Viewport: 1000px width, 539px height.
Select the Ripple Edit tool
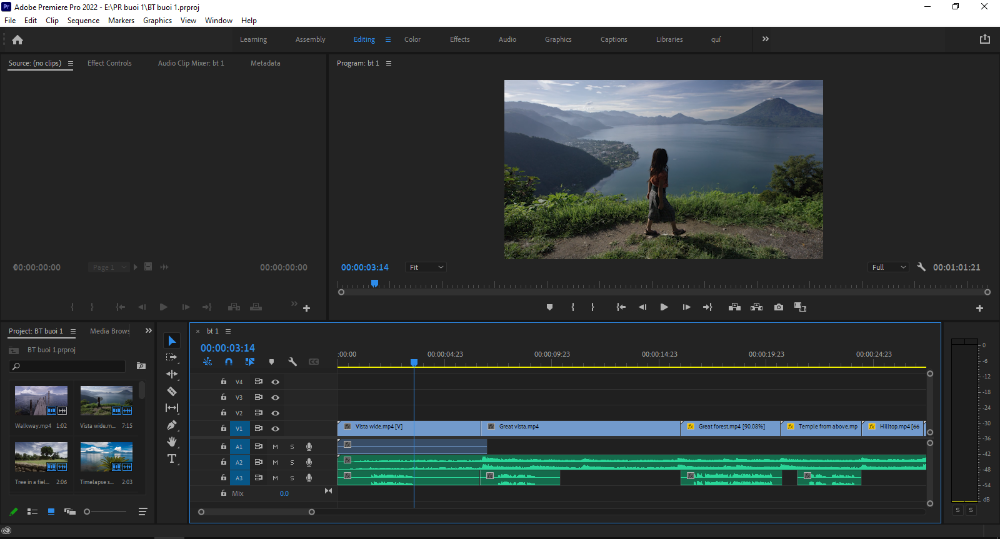click(x=172, y=374)
